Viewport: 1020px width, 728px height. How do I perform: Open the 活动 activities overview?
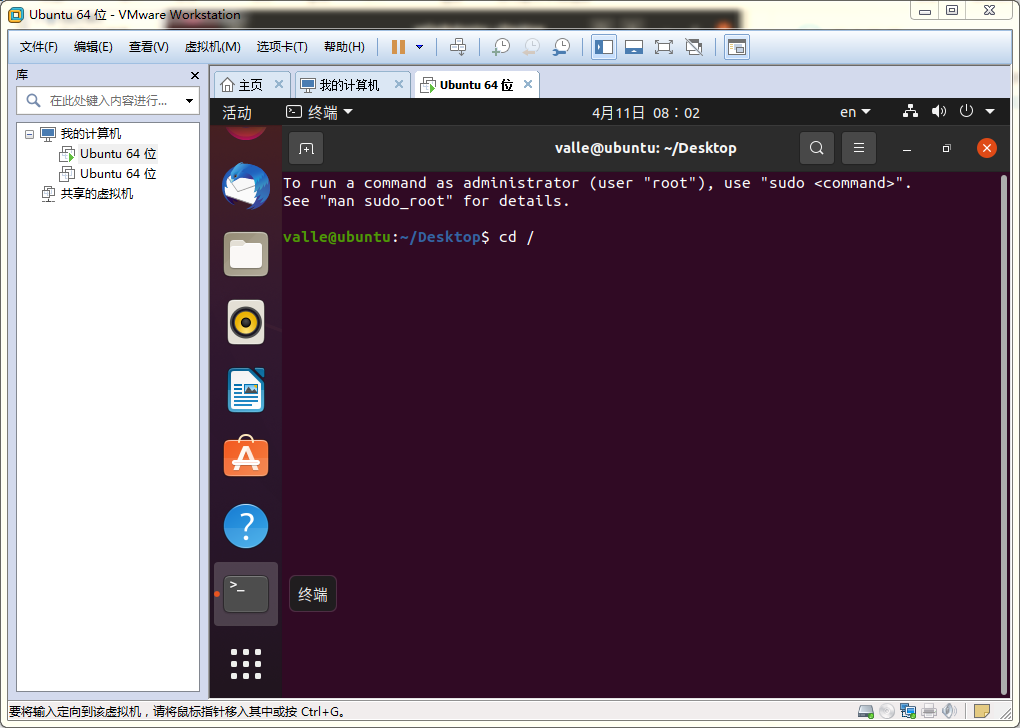pos(237,113)
